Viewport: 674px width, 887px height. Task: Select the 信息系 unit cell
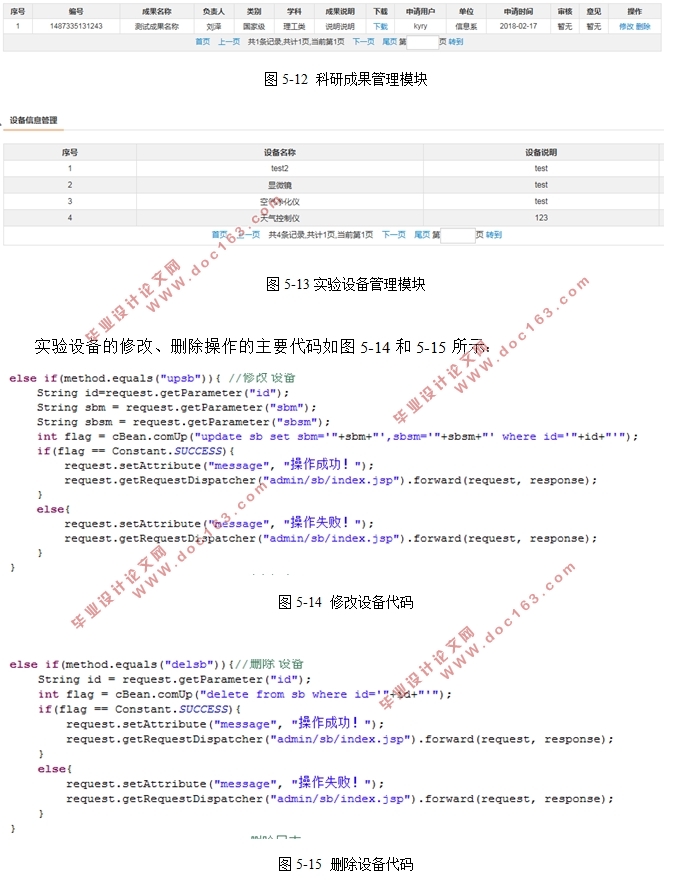click(x=466, y=26)
